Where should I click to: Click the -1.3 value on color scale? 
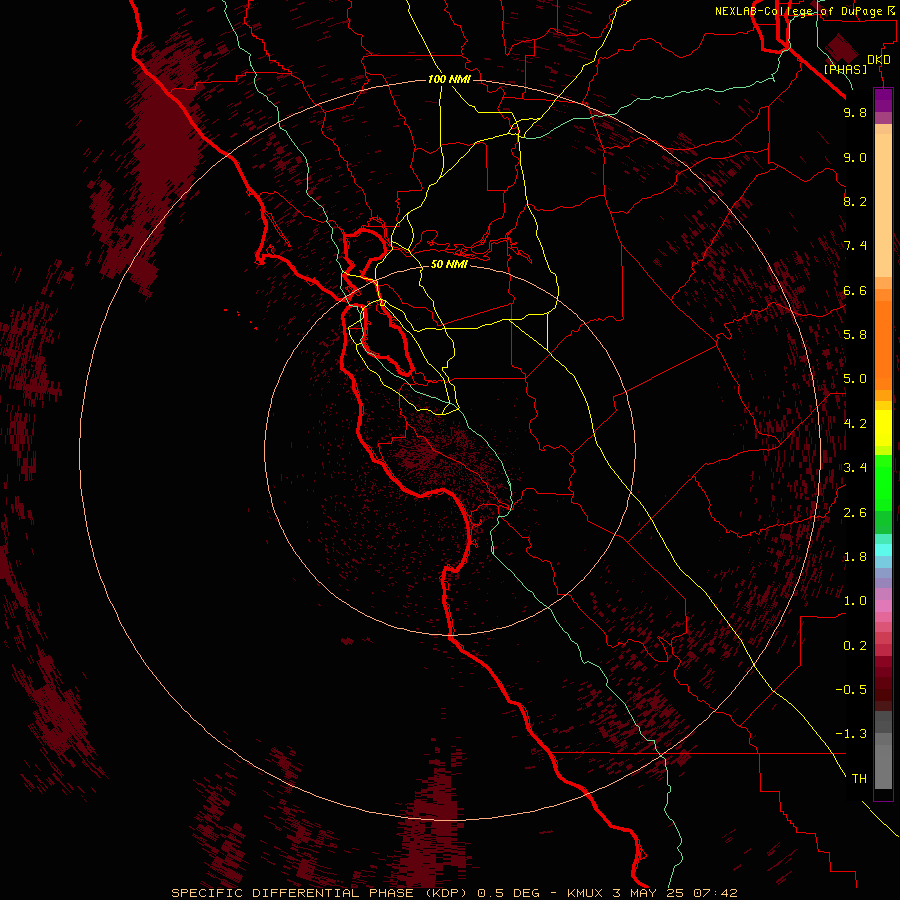point(851,734)
